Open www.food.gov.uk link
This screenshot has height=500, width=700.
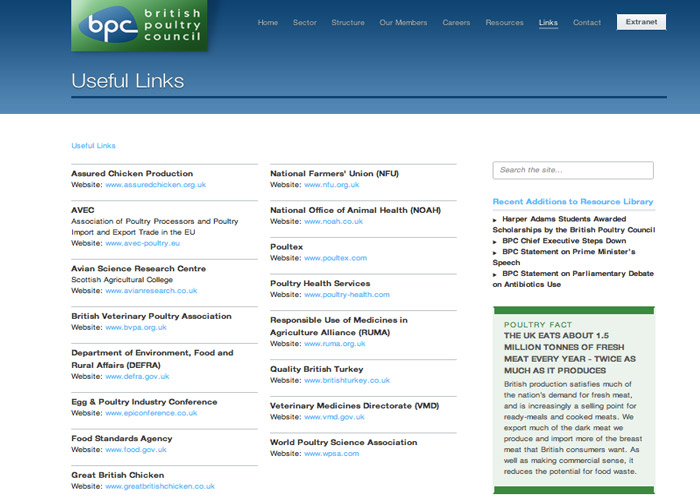point(136,450)
